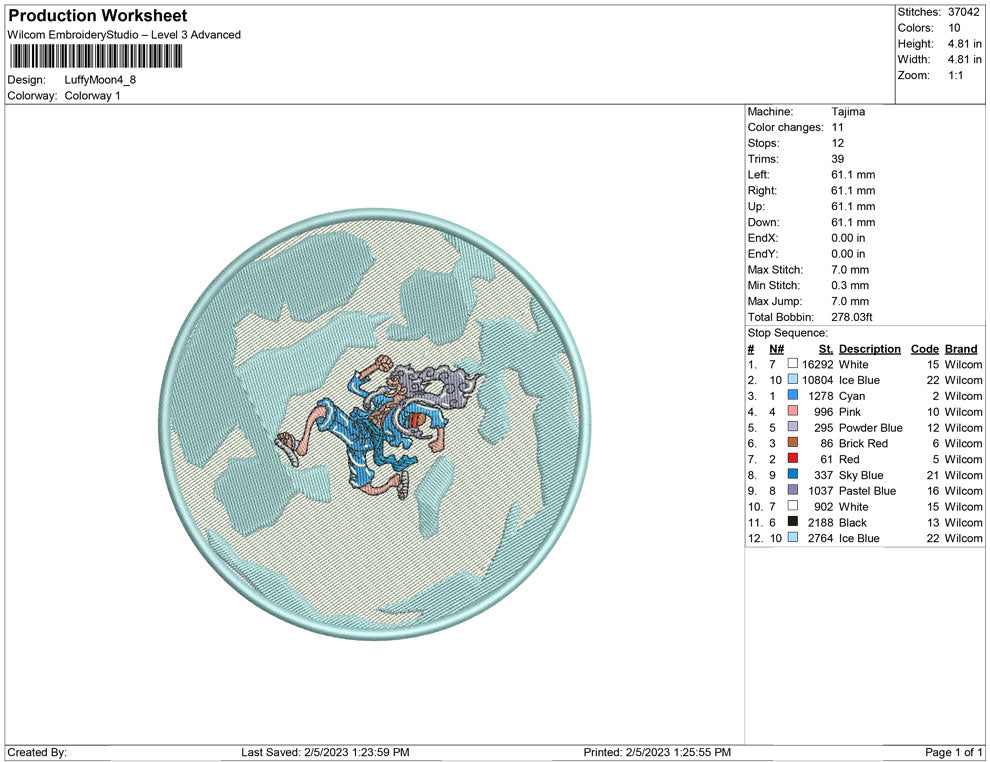This screenshot has height=762, width=990.
Task: Click the Page 1 of 1 footer text
Action: (954, 752)
